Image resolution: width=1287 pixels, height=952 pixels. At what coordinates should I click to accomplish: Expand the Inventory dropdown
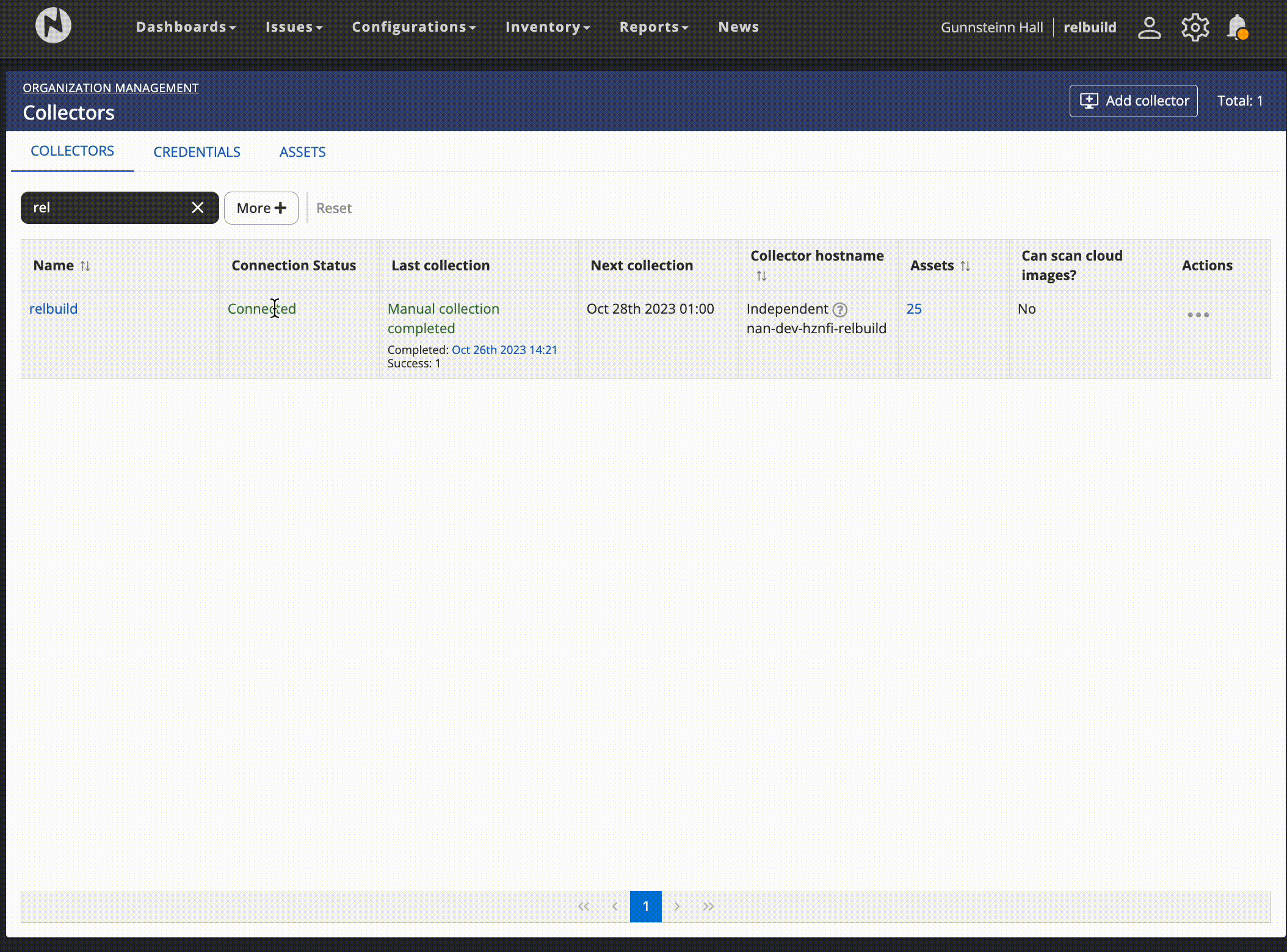(547, 27)
